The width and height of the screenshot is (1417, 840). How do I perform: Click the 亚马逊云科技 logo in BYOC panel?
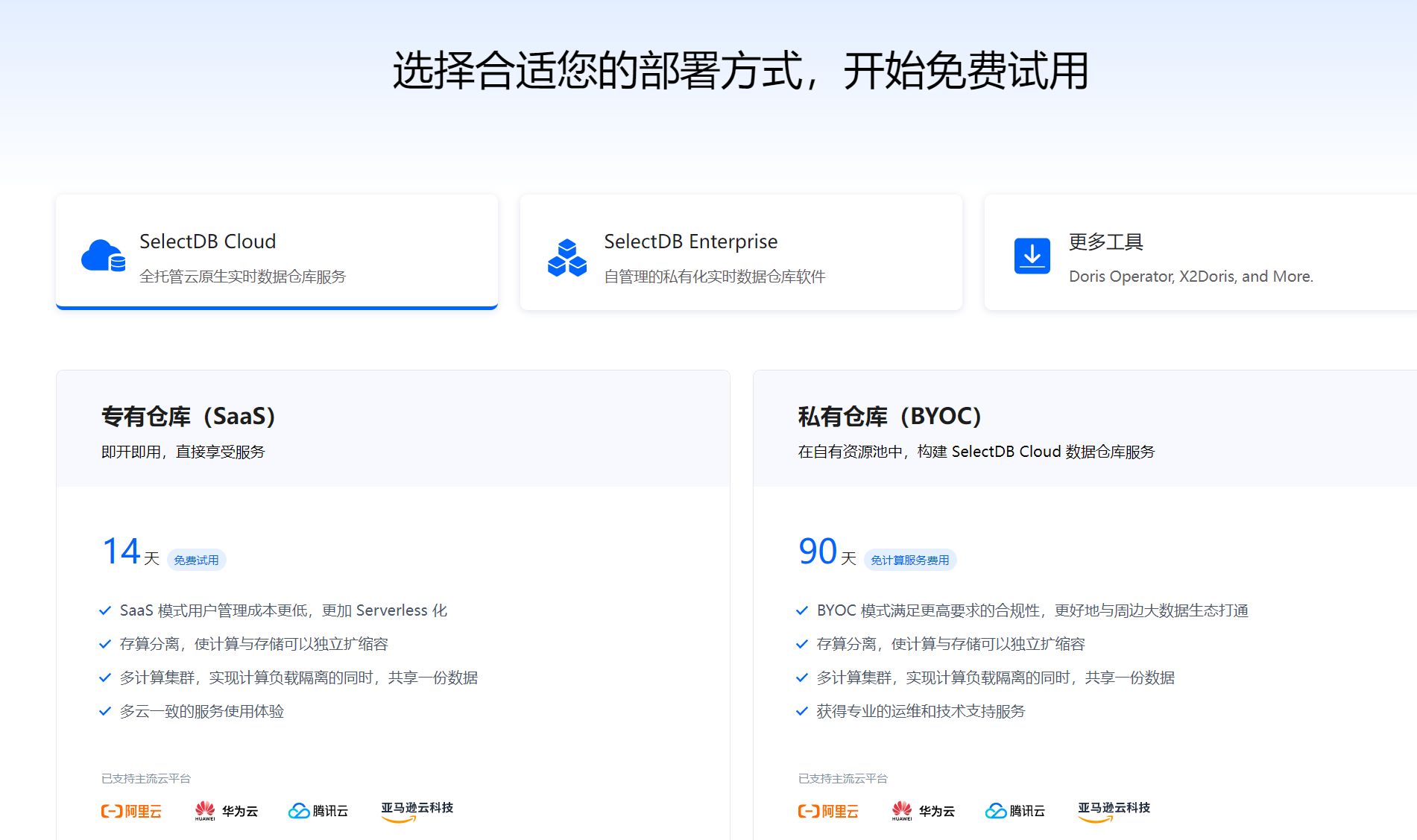tap(1113, 812)
